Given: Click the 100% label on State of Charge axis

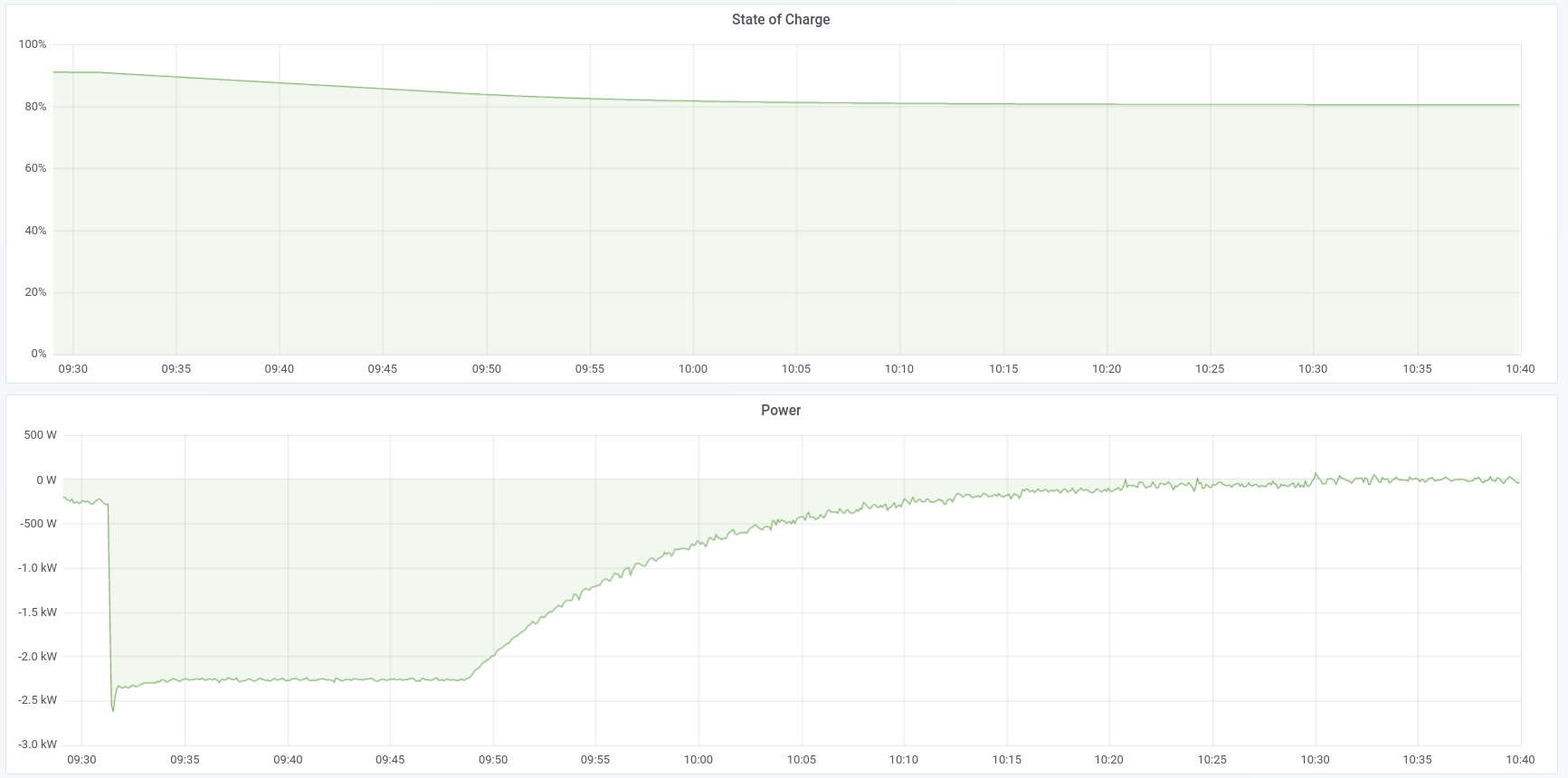Looking at the screenshot, I should (x=33, y=44).
